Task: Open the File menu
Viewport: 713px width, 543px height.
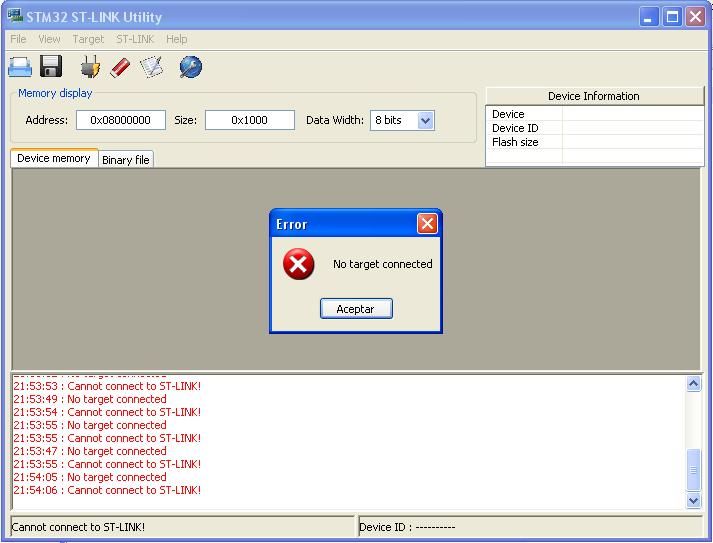Action: 18,39
